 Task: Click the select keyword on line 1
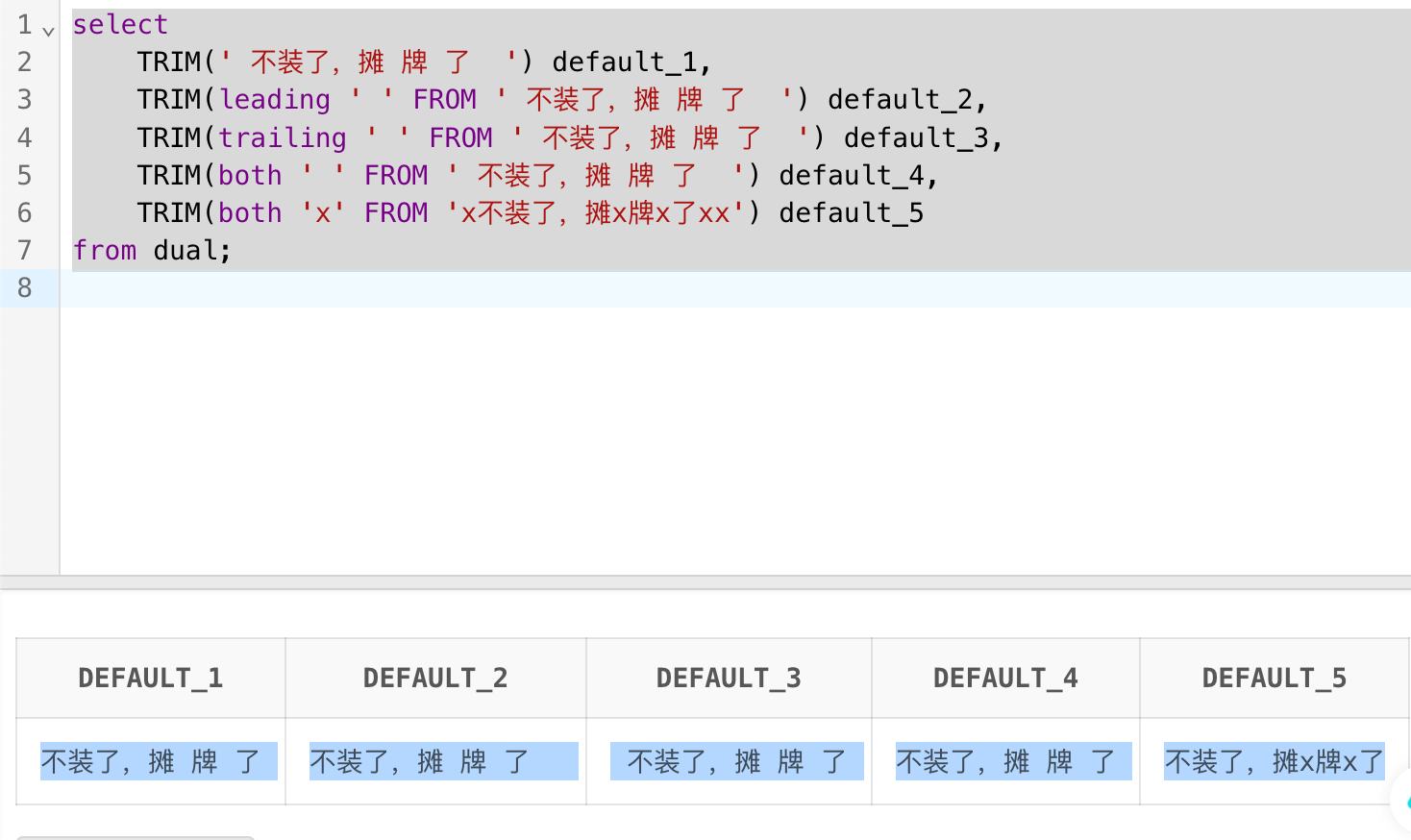tap(120, 24)
